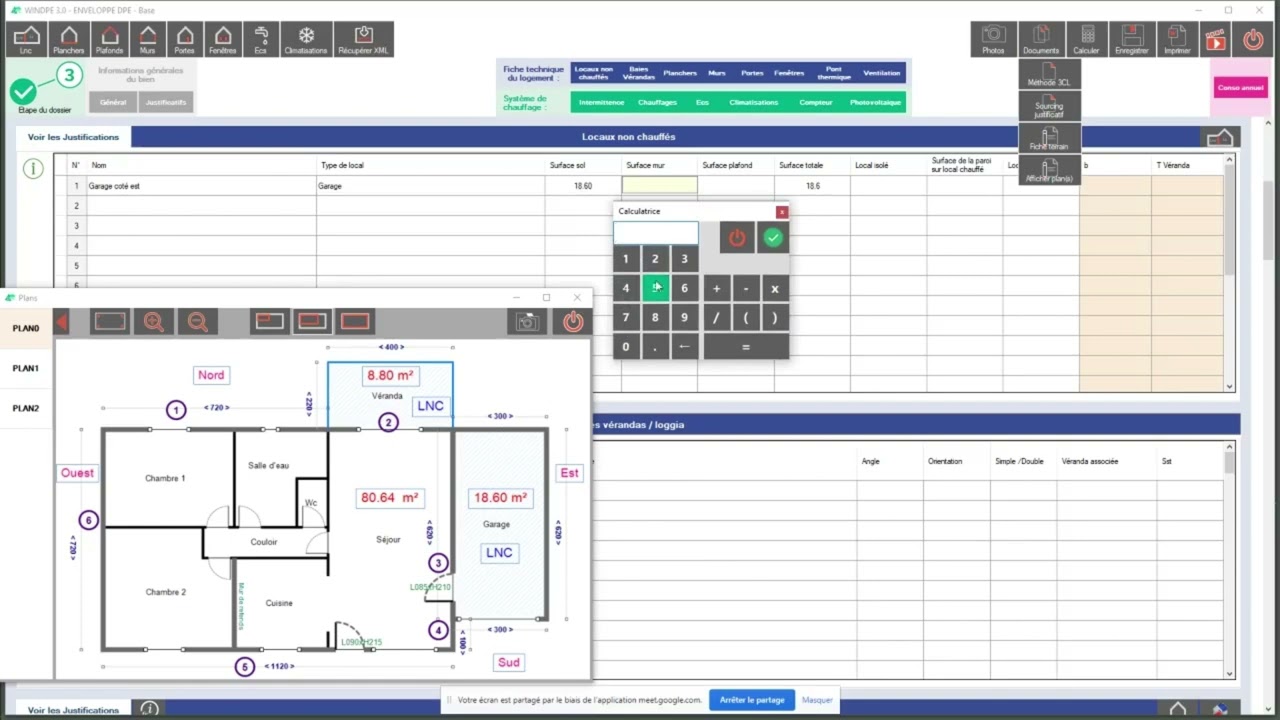
Task: Select Sourcing justificatif in Documents menu
Action: tap(1049, 106)
